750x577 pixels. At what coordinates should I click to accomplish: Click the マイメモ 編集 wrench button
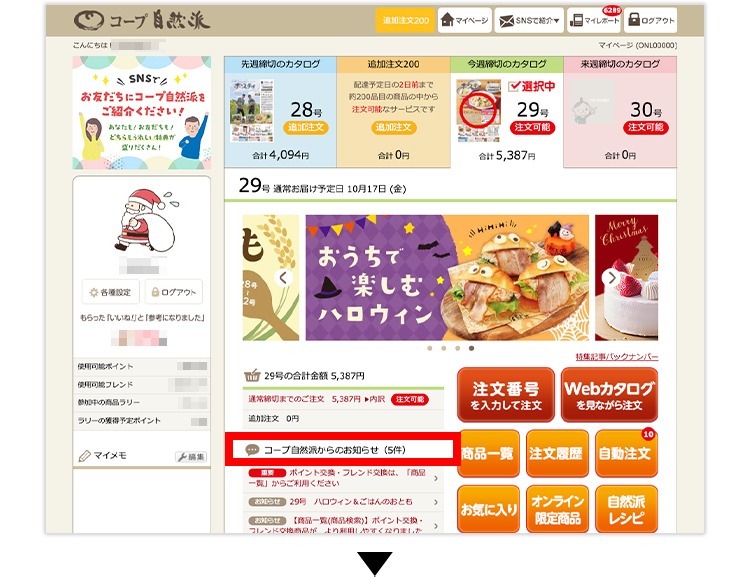[x=191, y=457]
